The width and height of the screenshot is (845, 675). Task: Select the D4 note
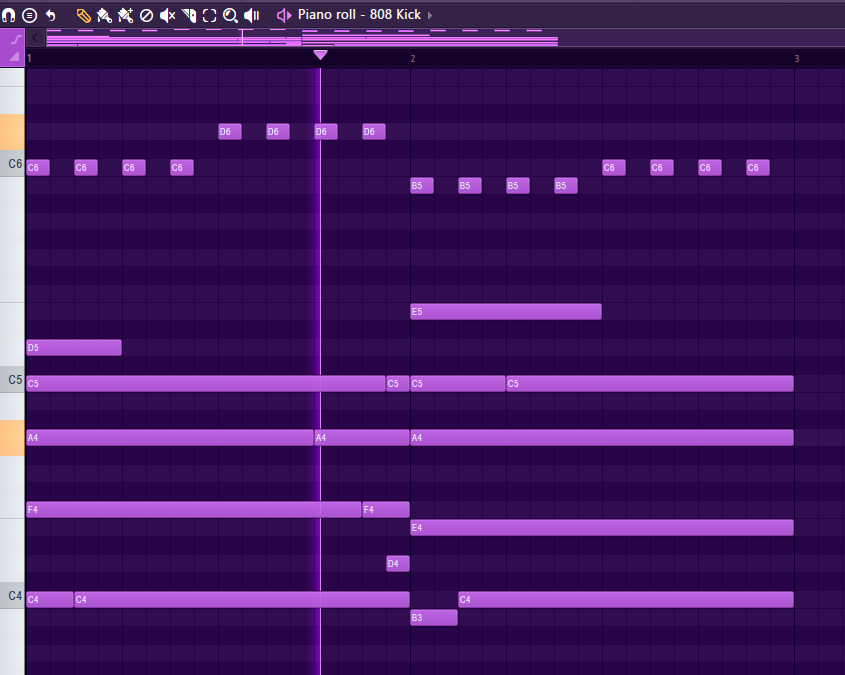398,563
